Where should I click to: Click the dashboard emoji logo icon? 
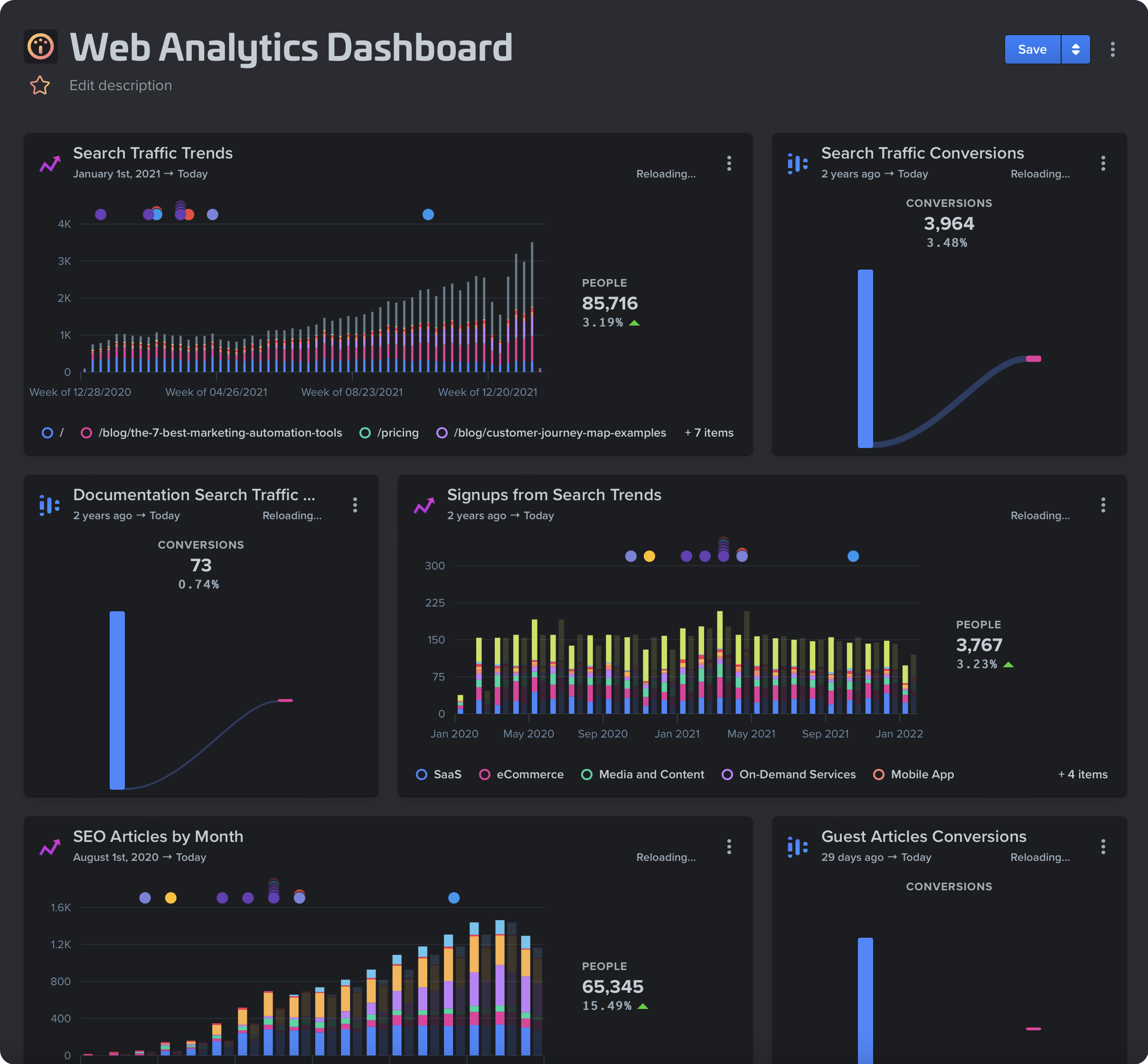(40, 47)
